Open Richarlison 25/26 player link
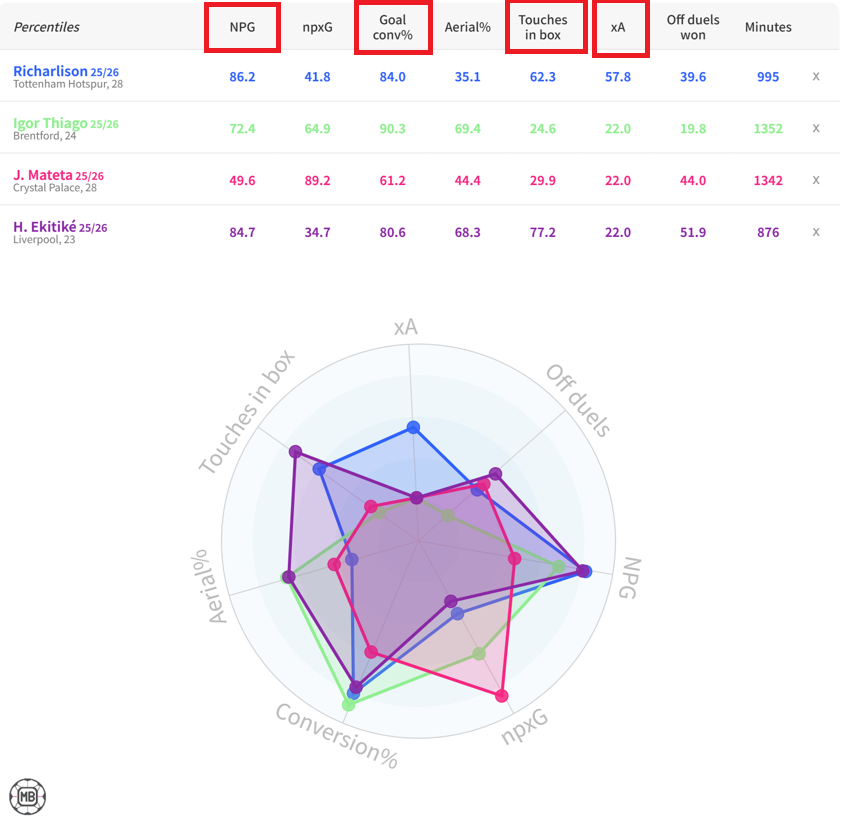 pos(65,72)
